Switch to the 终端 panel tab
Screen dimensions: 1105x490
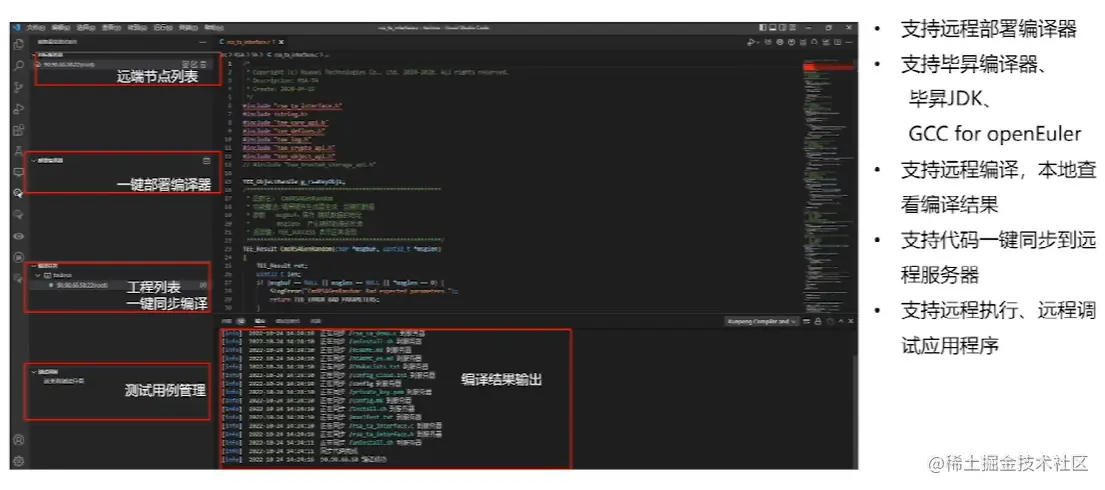click(316, 321)
